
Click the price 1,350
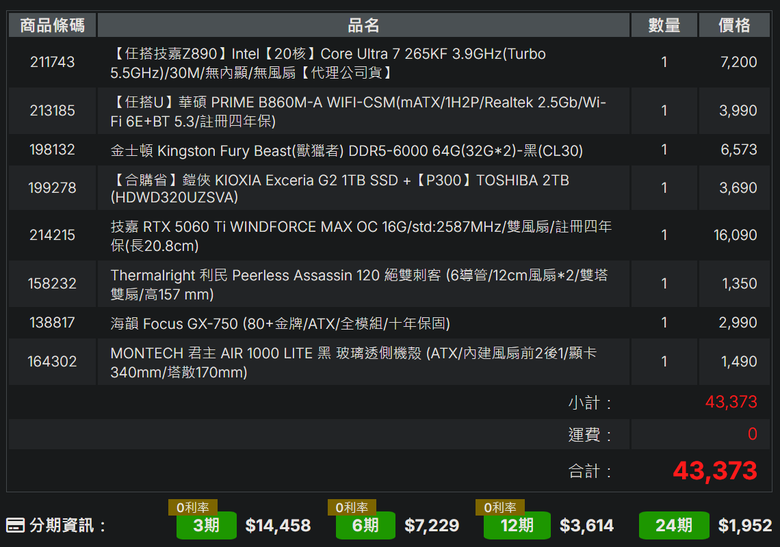(740, 283)
